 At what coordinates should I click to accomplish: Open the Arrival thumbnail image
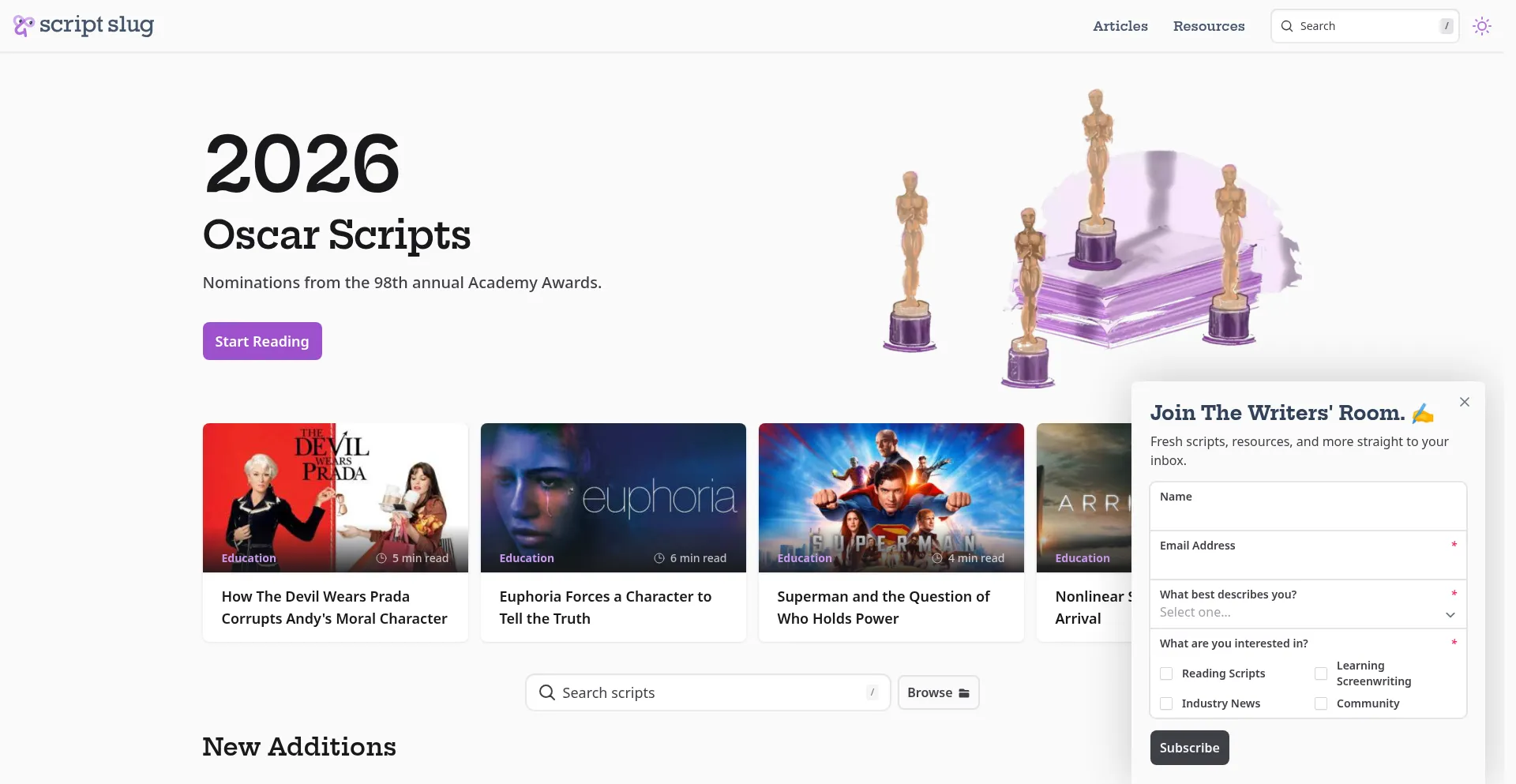click(1084, 497)
